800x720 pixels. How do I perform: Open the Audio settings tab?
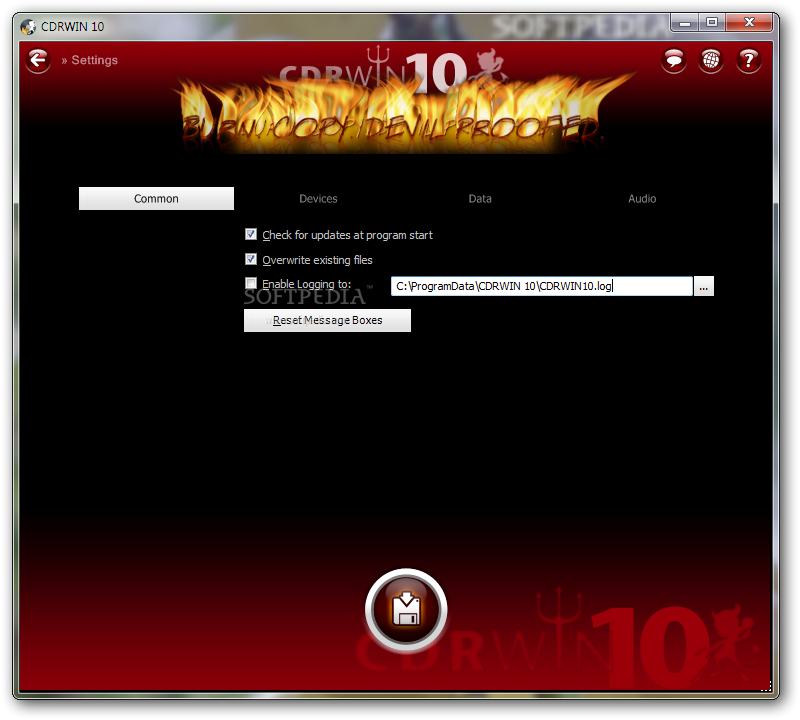tap(642, 198)
